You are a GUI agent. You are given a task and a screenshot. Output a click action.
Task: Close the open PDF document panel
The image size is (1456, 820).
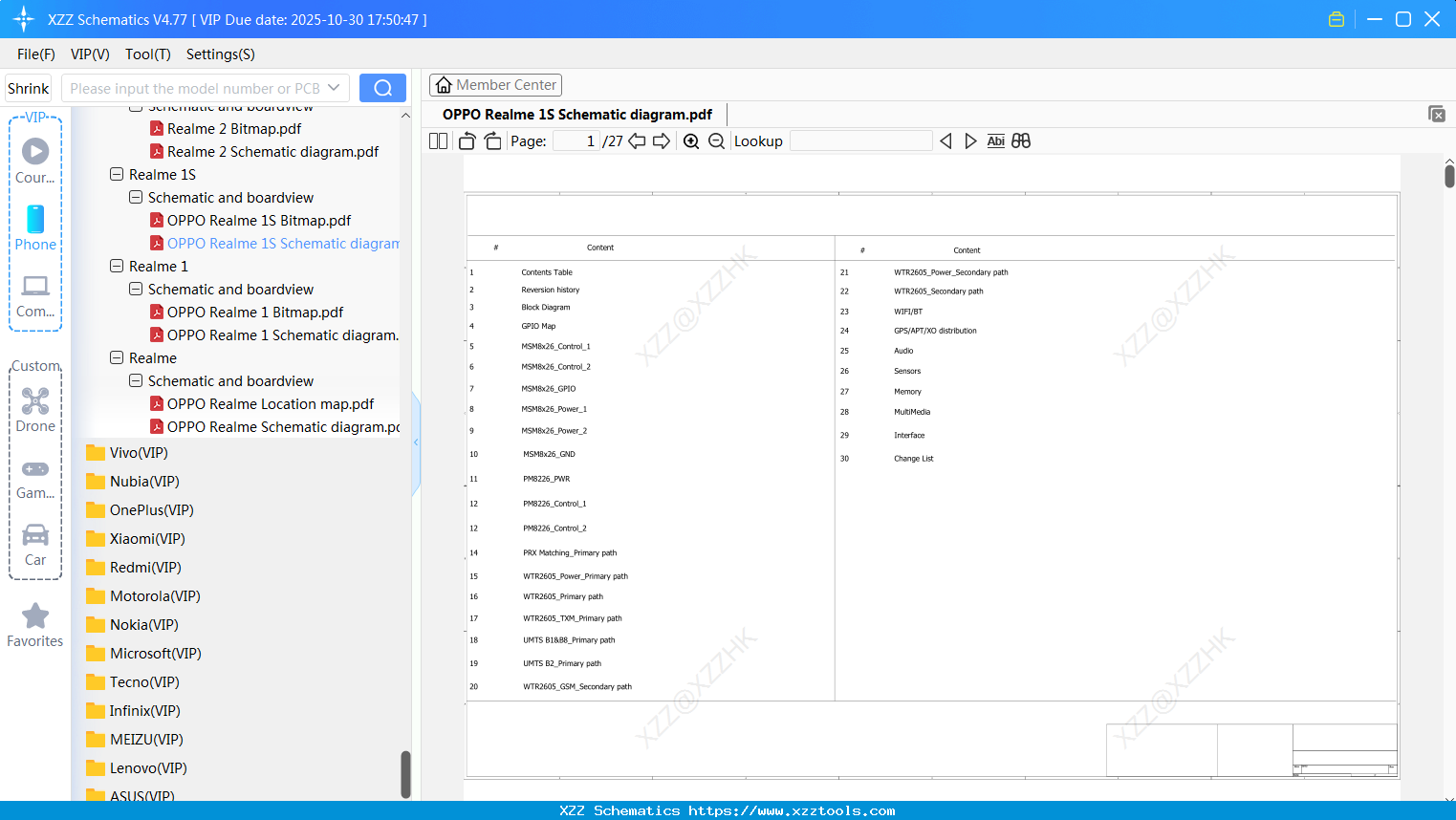point(1437,114)
